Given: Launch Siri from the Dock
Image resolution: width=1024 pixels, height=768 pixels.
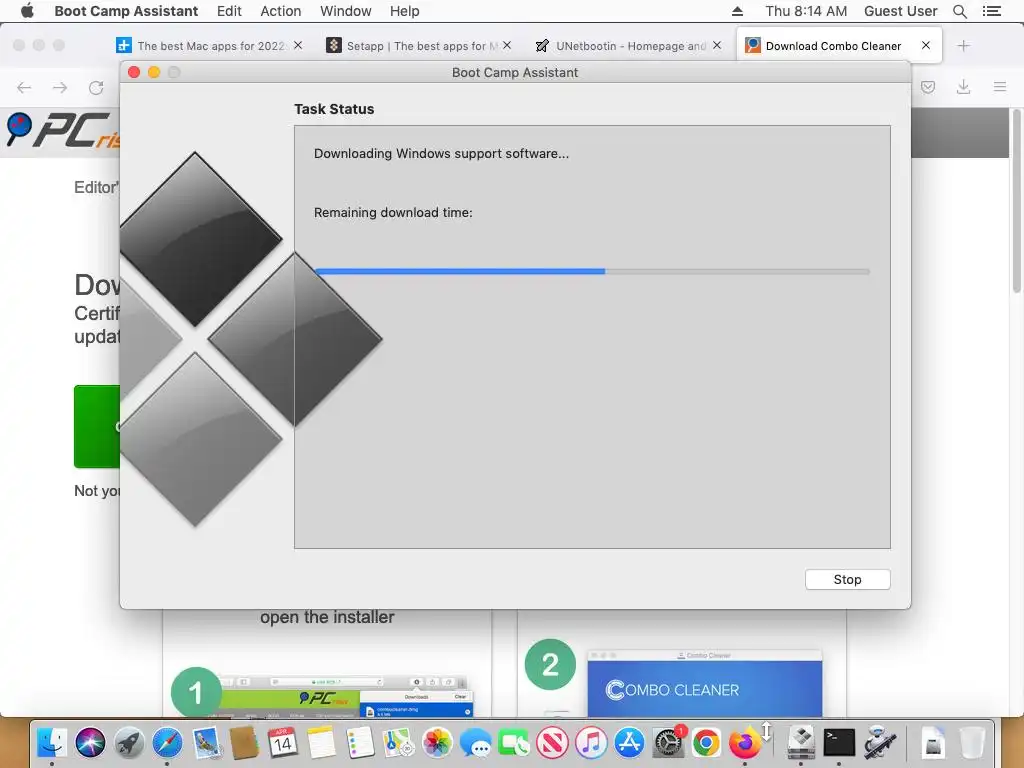Looking at the screenshot, I should tap(90, 743).
